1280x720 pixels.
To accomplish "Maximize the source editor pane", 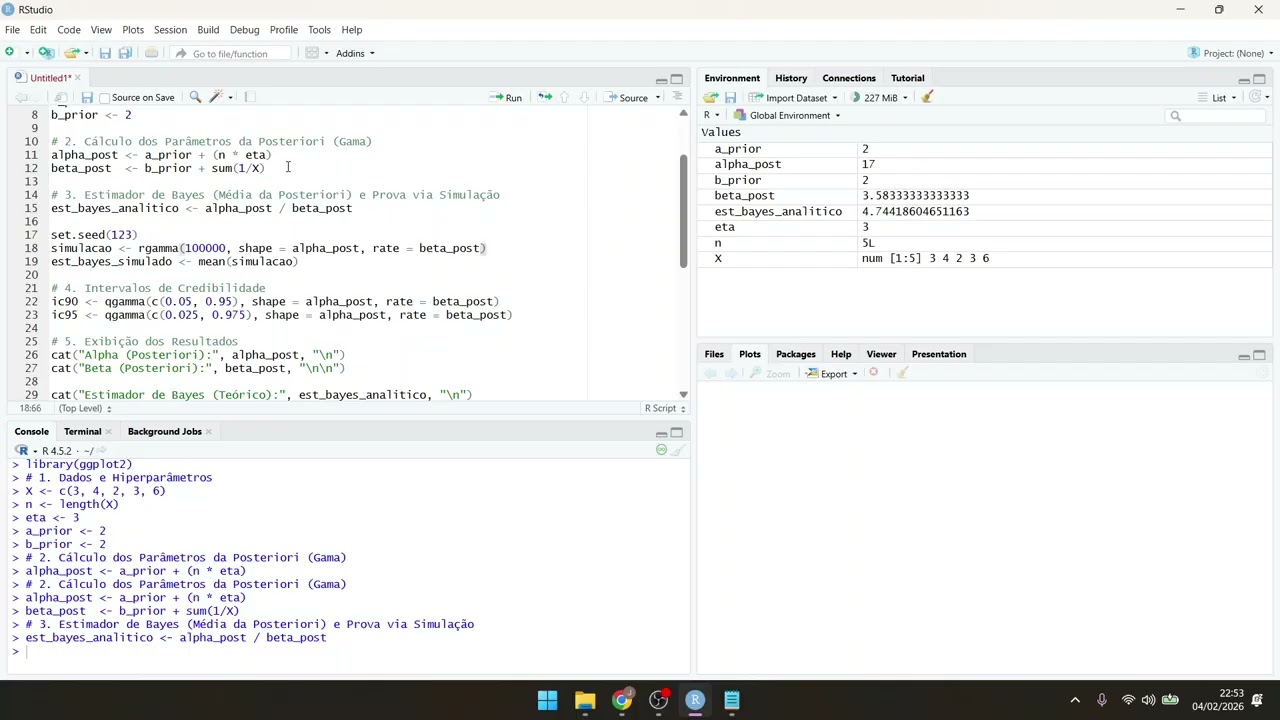I will point(677,79).
